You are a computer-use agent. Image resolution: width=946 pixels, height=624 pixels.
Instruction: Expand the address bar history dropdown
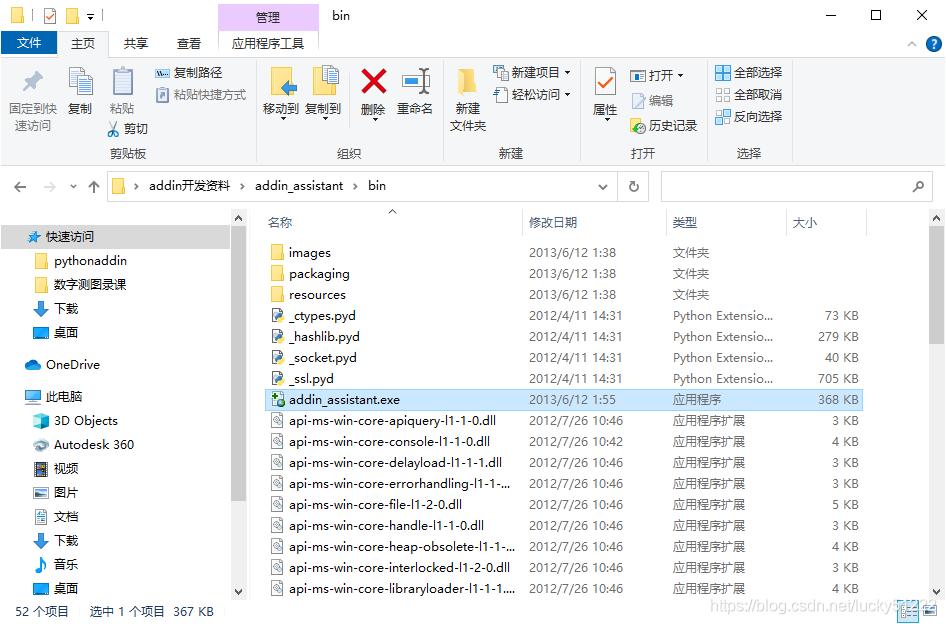602,187
